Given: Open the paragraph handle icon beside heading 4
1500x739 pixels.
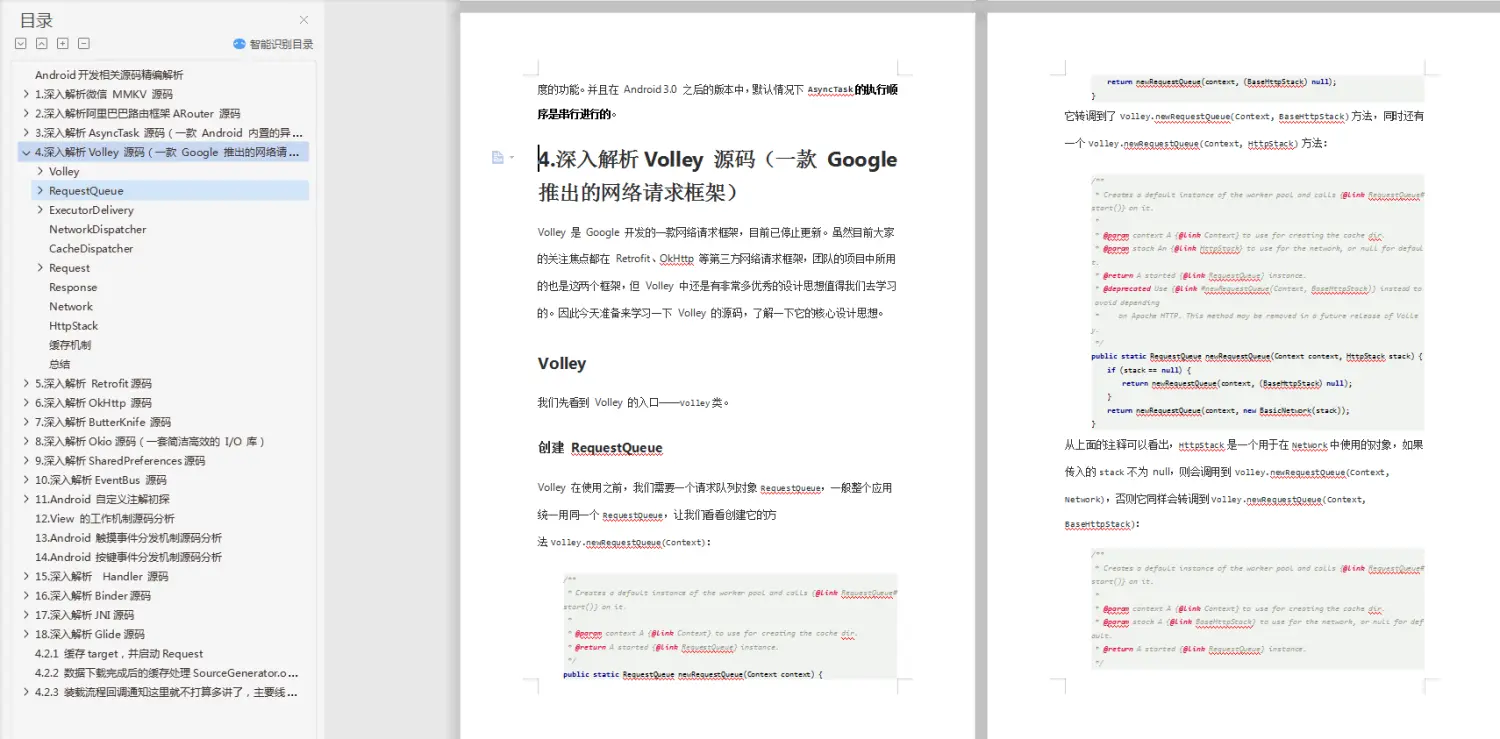Looking at the screenshot, I should (498, 158).
